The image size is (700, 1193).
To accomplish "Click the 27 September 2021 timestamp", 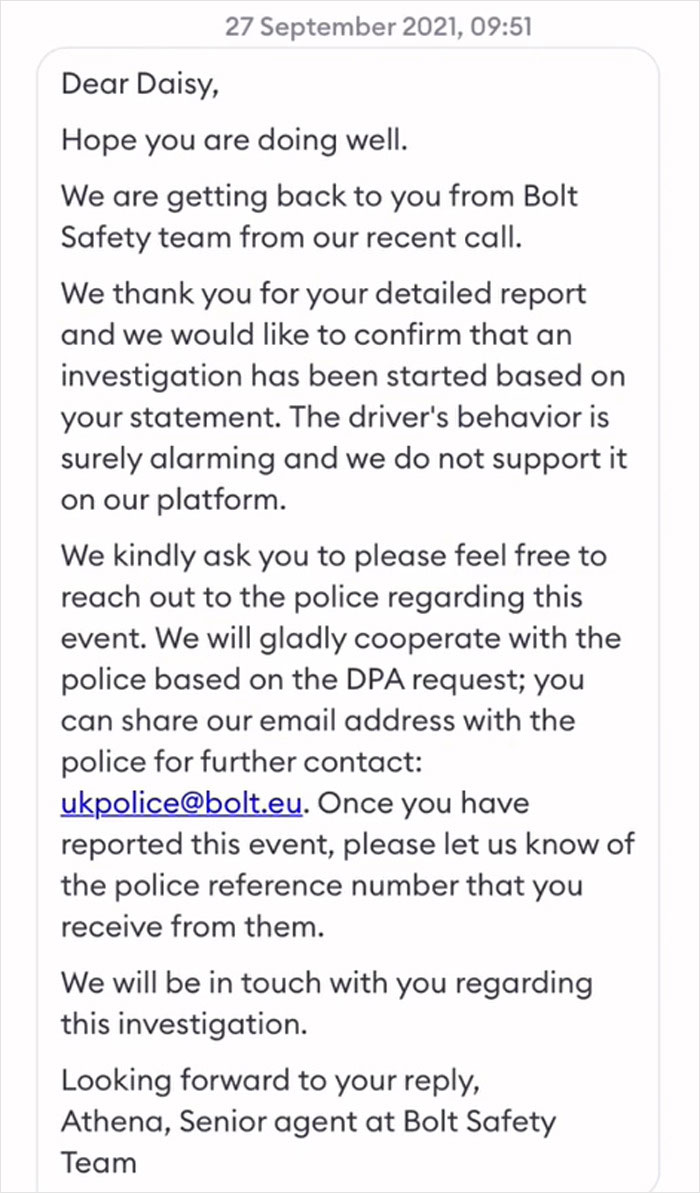I will tap(378, 26).
